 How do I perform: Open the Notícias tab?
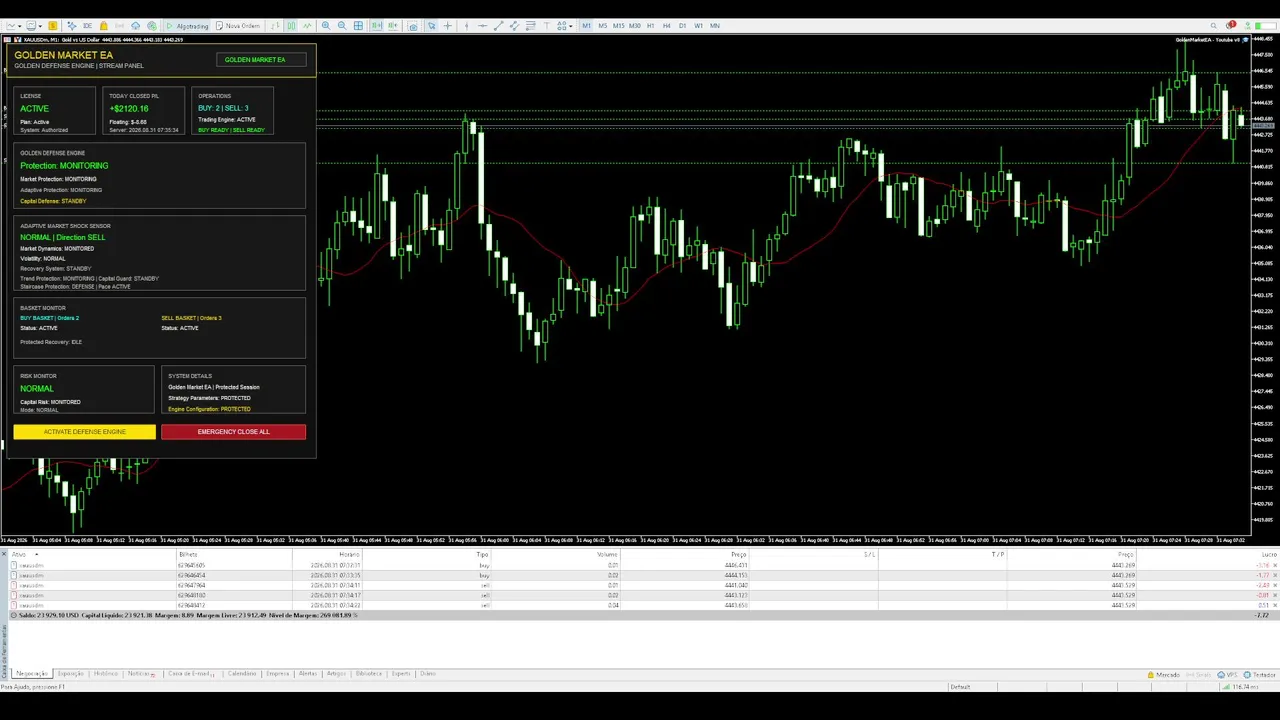point(141,673)
